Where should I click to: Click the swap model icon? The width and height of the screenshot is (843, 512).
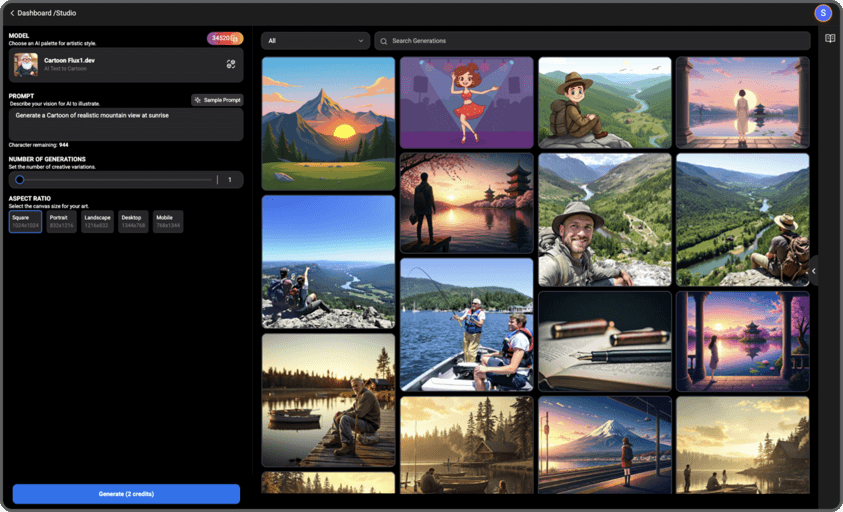point(231,65)
